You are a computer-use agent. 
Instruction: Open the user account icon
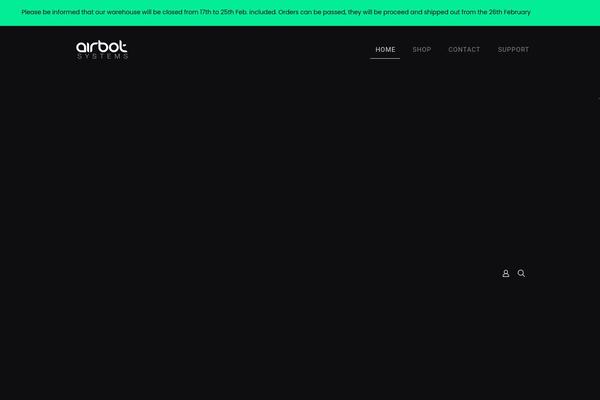(505, 273)
